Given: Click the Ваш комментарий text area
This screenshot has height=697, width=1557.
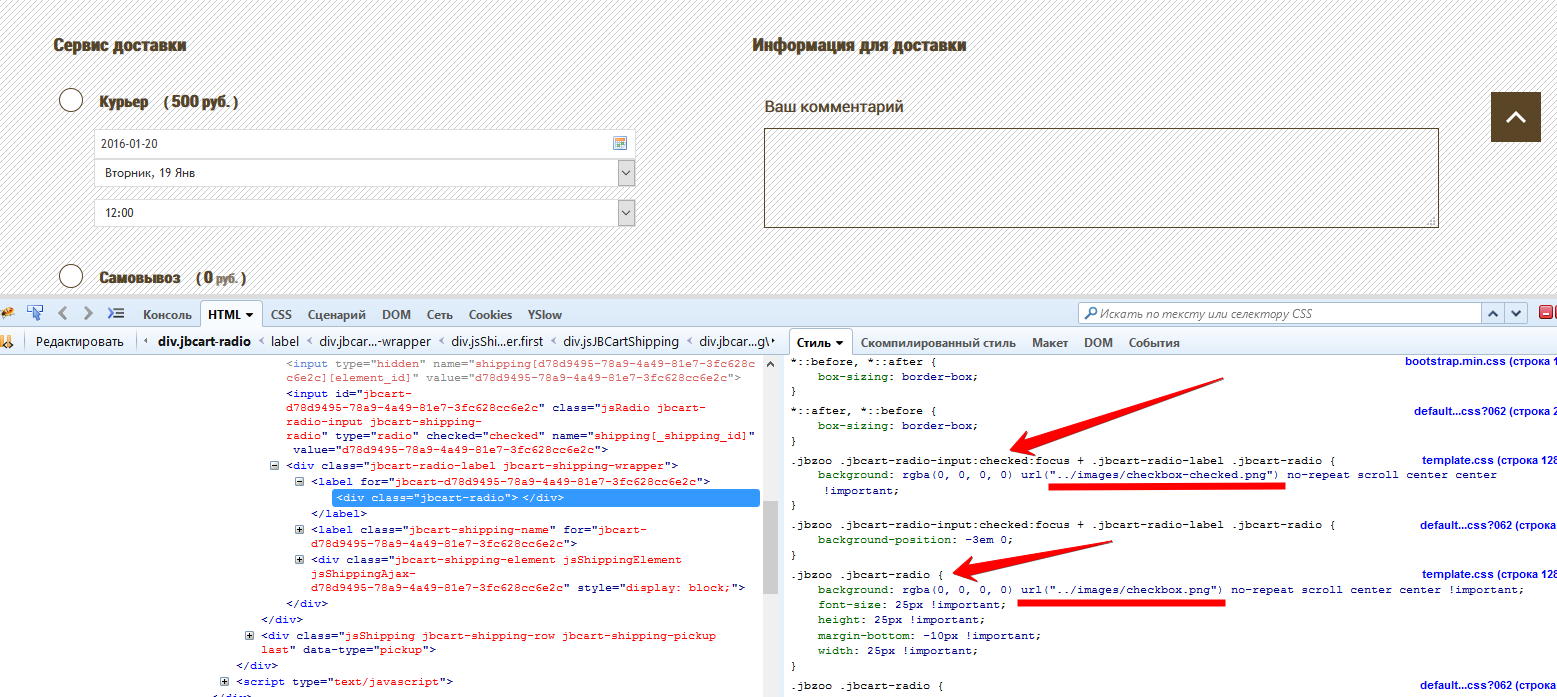Looking at the screenshot, I should tap(1100, 177).
